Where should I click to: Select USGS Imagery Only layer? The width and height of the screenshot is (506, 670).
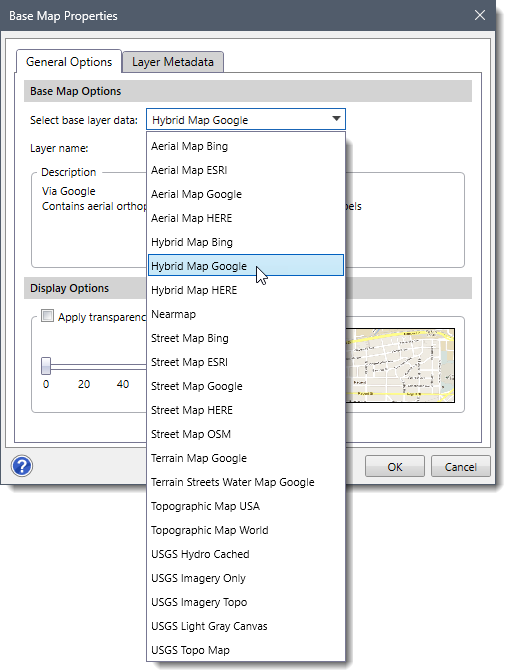(x=246, y=578)
